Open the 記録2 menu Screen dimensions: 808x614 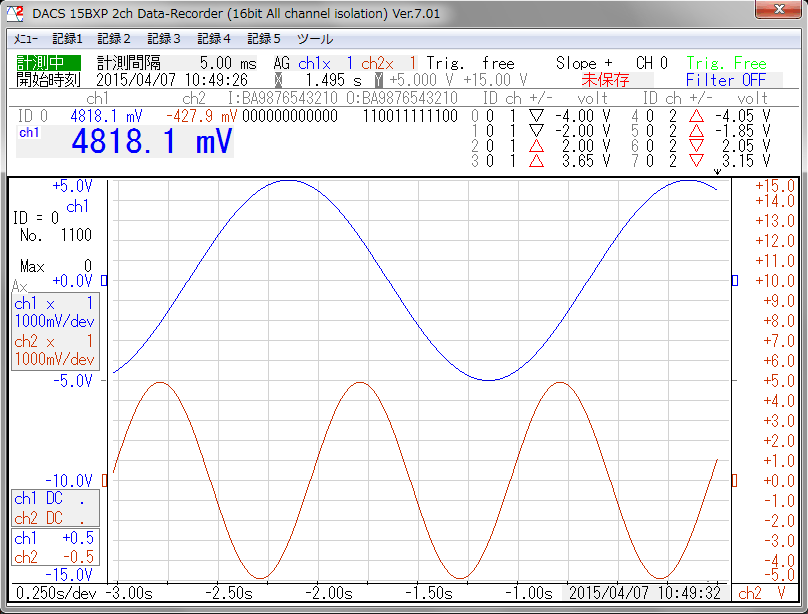(114, 39)
